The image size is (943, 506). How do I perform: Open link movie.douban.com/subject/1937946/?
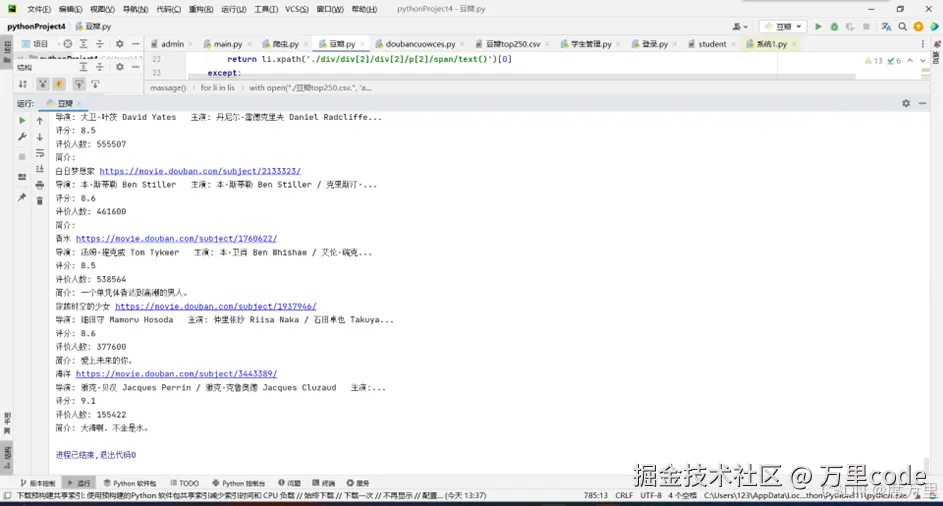tap(216, 306)
